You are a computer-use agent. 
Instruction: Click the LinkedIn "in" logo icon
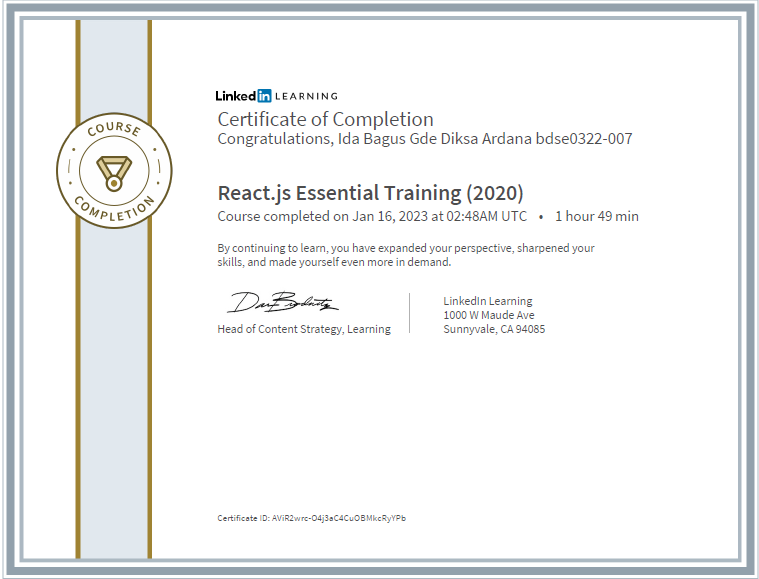[264, 96]
